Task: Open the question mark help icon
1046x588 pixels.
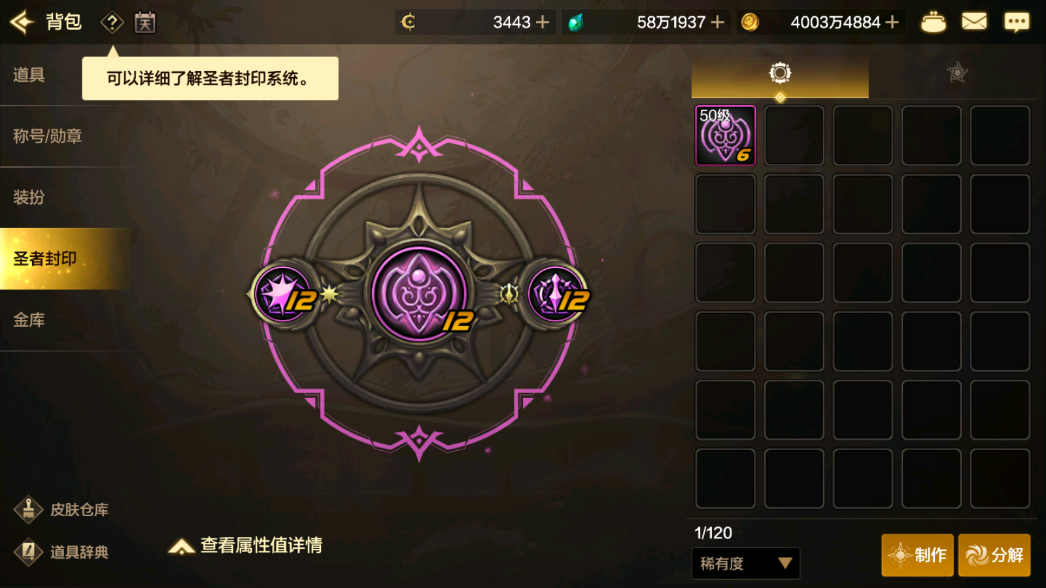Action: point(112,23)
